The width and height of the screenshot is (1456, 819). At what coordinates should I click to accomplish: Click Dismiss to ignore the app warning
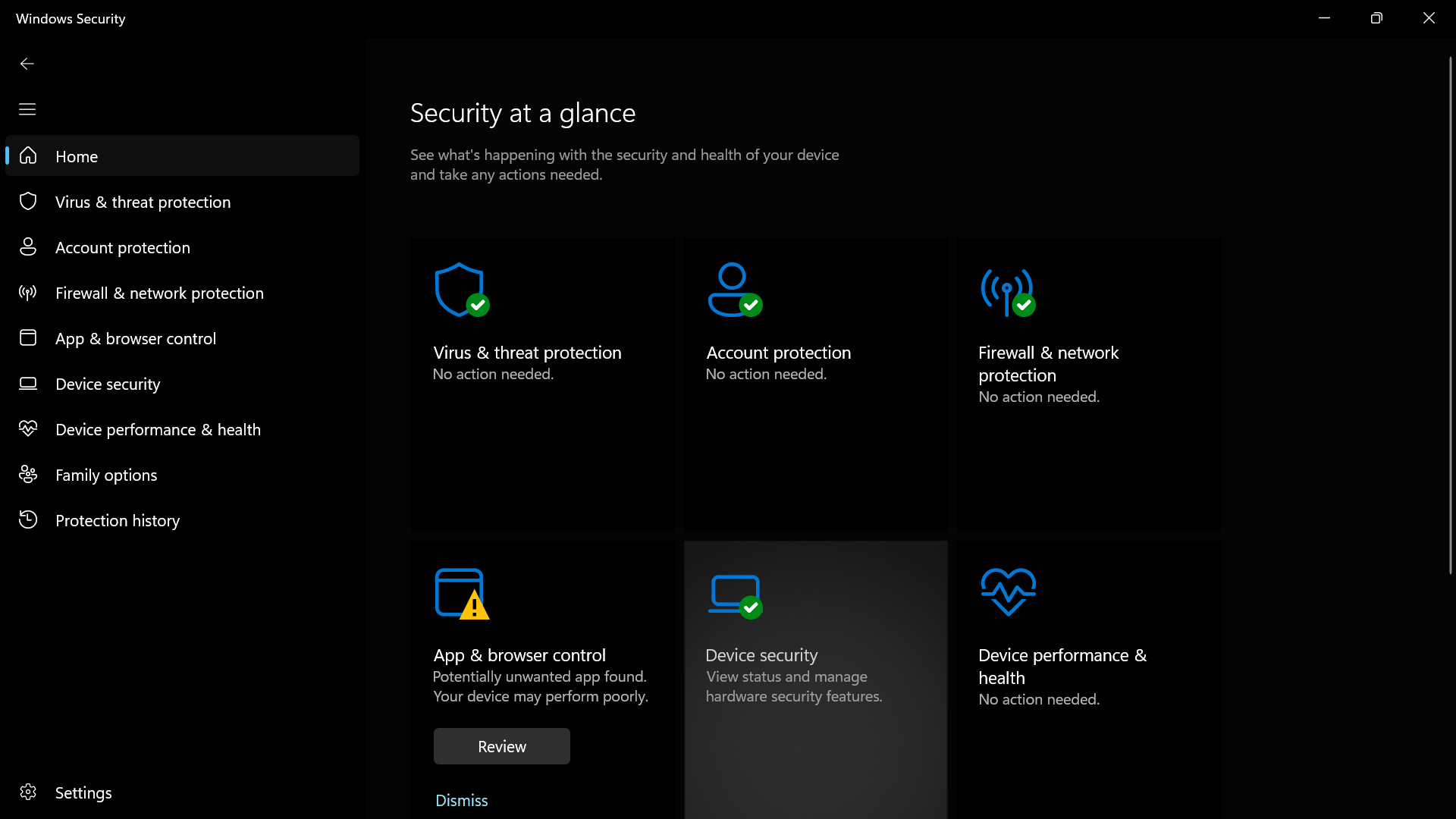[x=461, y=800]
